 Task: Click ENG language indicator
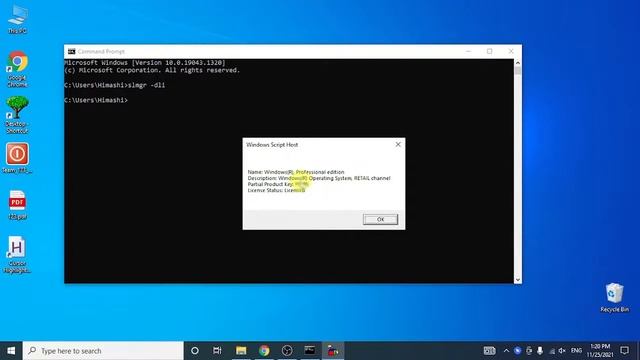[x=576, y=351]
